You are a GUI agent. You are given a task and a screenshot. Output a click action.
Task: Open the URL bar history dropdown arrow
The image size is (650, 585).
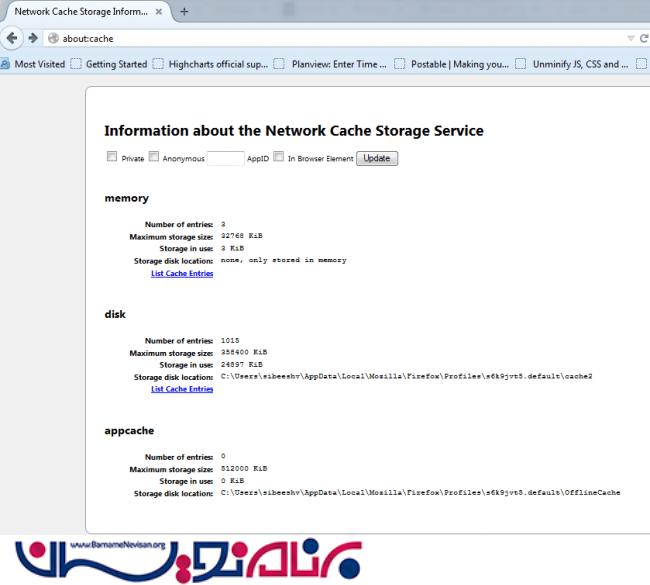(x=631, y=39)
